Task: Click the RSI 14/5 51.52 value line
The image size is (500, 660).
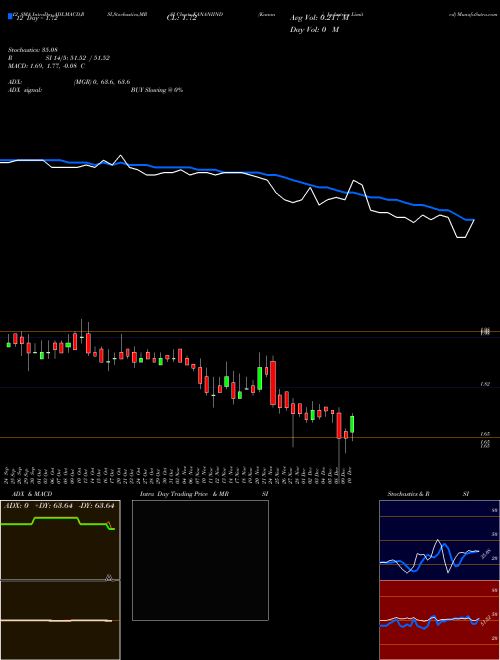Action: click(x=59, y=58)
